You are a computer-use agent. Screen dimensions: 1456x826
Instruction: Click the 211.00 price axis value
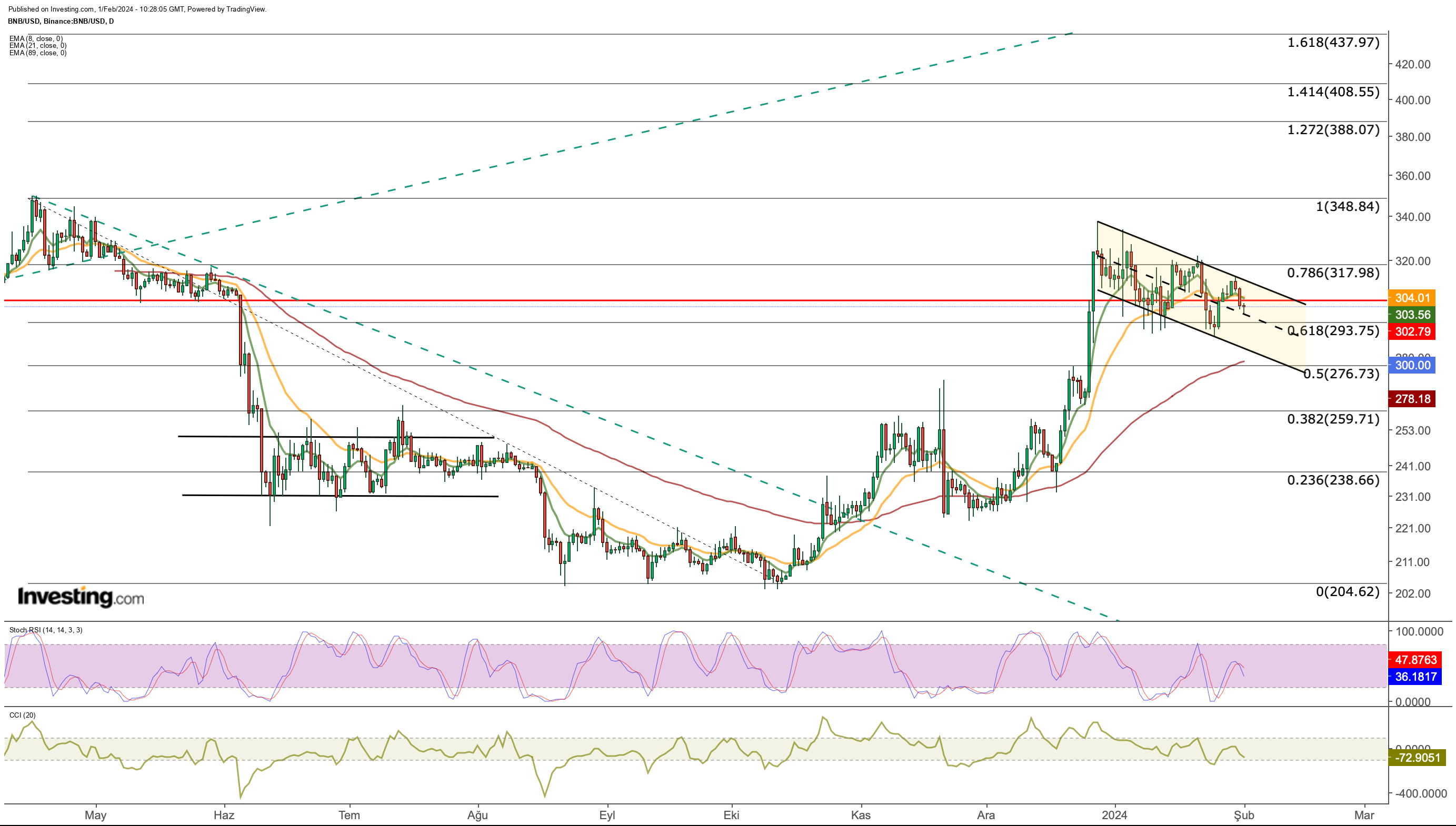(x=1413, y=562)
